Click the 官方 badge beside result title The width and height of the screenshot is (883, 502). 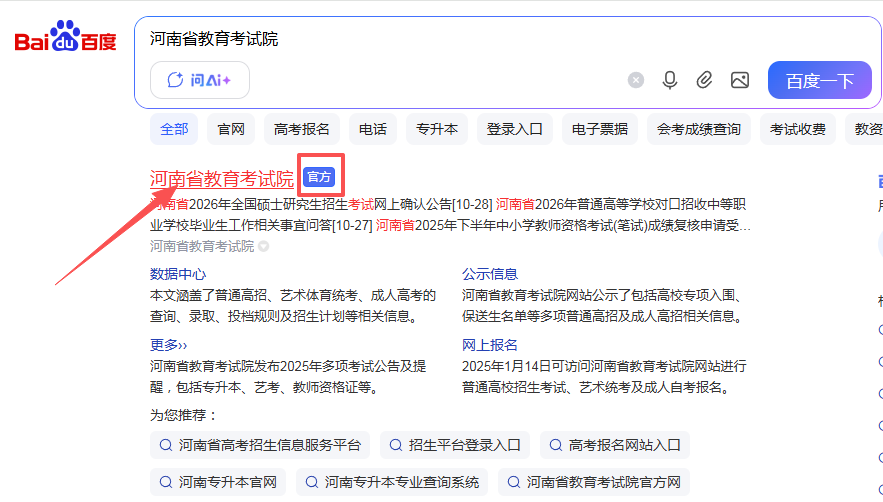(319, 178)
